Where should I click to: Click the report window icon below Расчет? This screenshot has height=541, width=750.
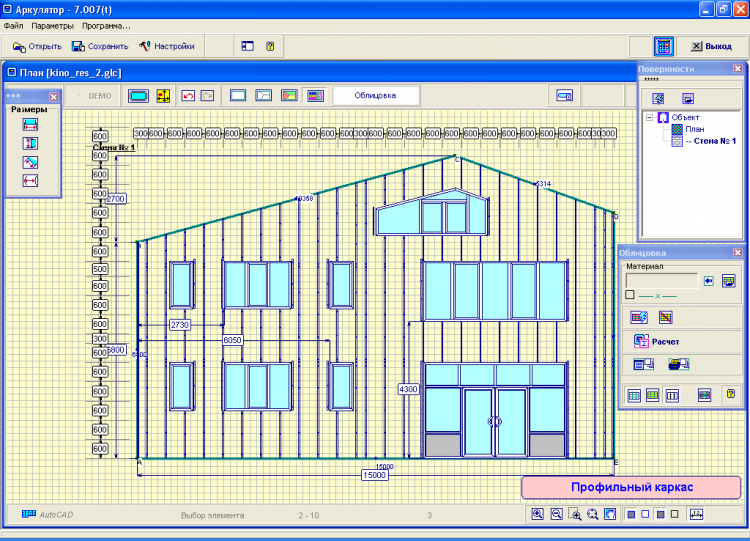(x=643, y=364)
